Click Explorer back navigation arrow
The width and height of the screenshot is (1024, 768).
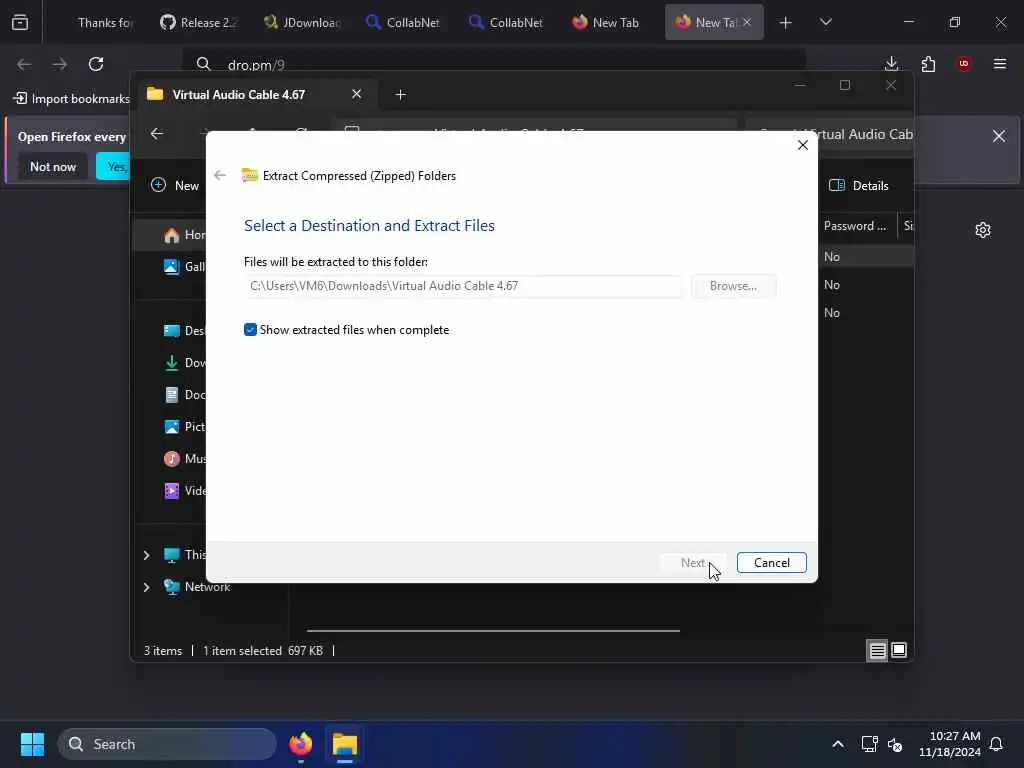pos(157,134)
